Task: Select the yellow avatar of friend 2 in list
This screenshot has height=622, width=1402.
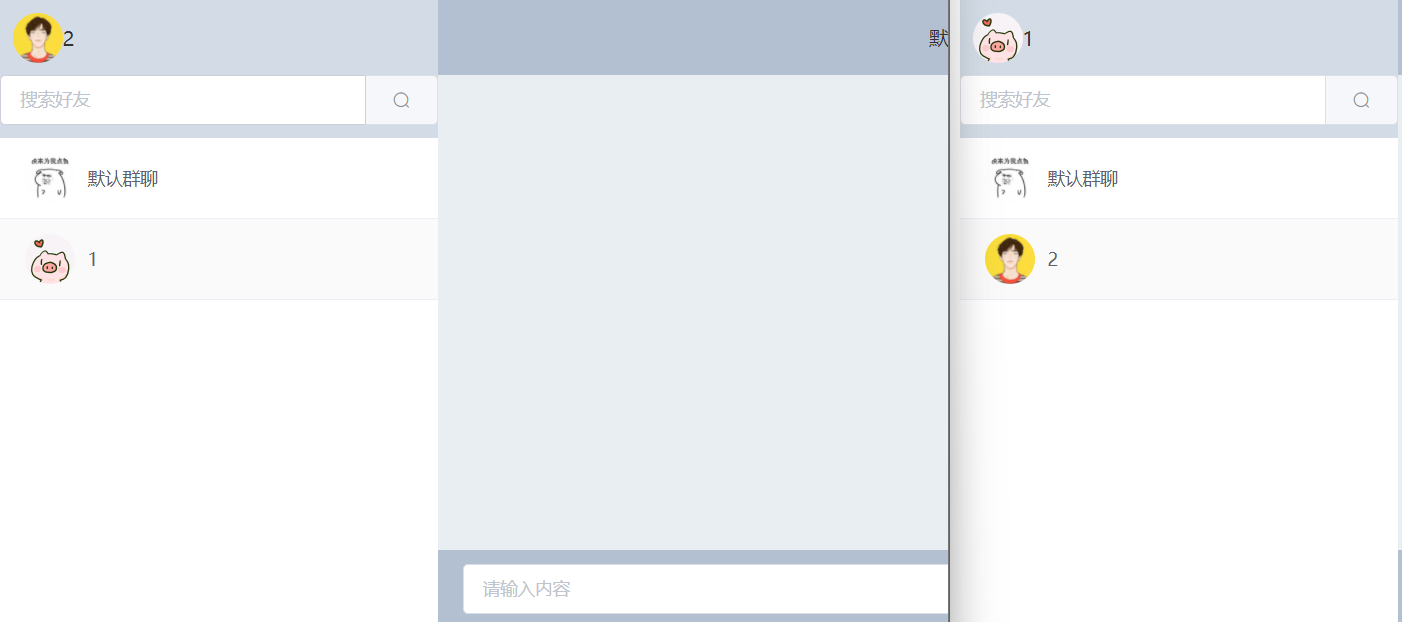Action: pyautogui.click(x=1010, y=259)
